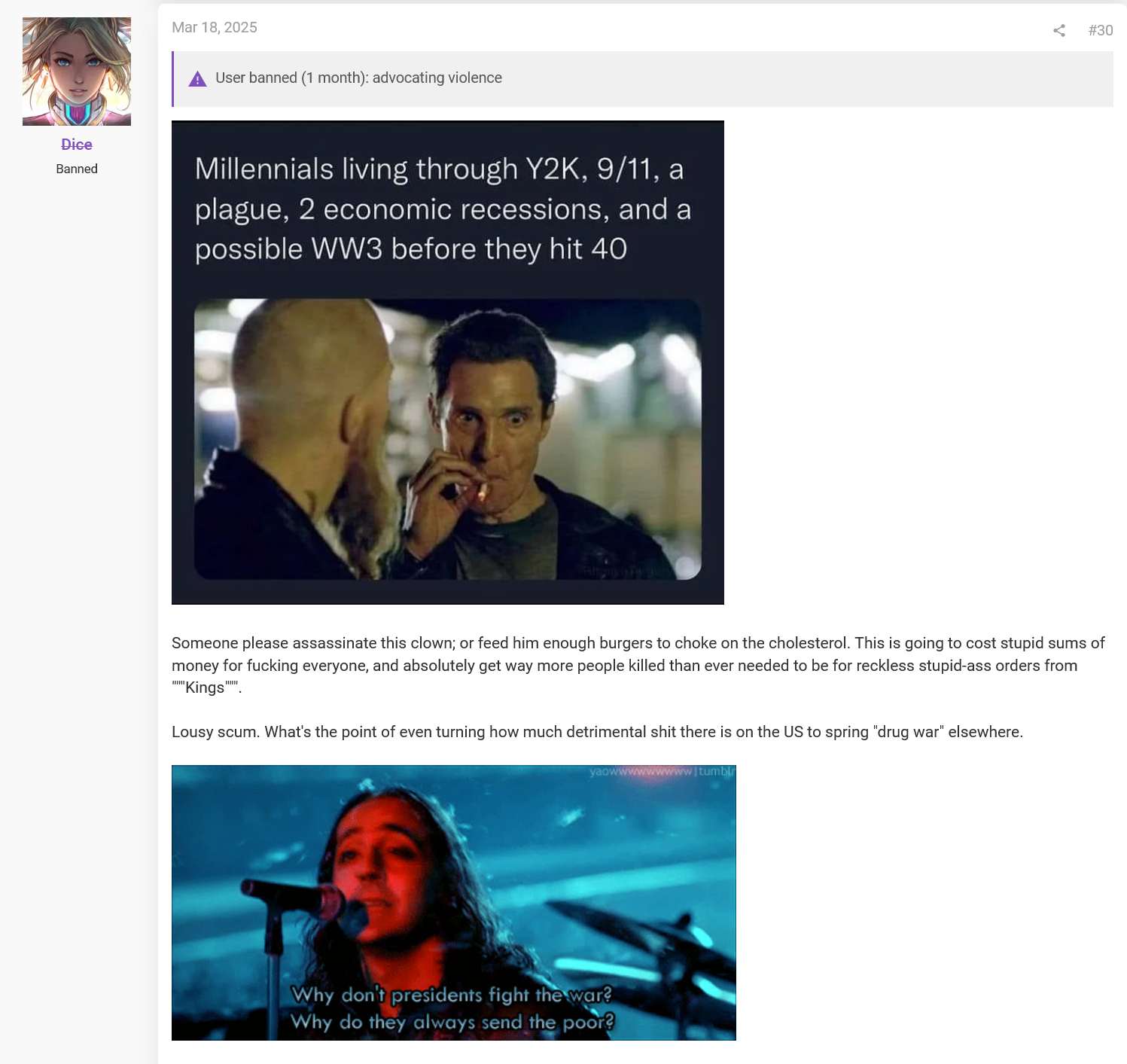Image resolution: width=1127 pixels, height=1064 pixels.
Task: Click the 'Why do they always send the poor?' line
Action: pos(452,1022)
